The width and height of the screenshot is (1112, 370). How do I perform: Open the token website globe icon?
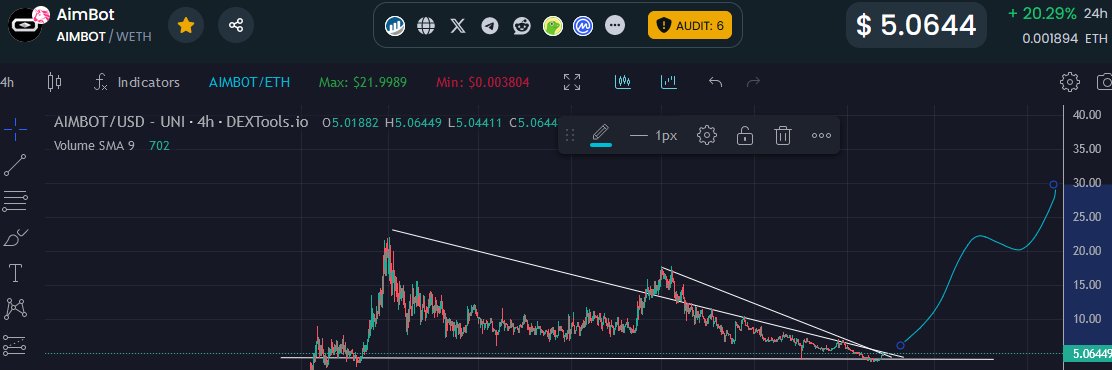426,26
